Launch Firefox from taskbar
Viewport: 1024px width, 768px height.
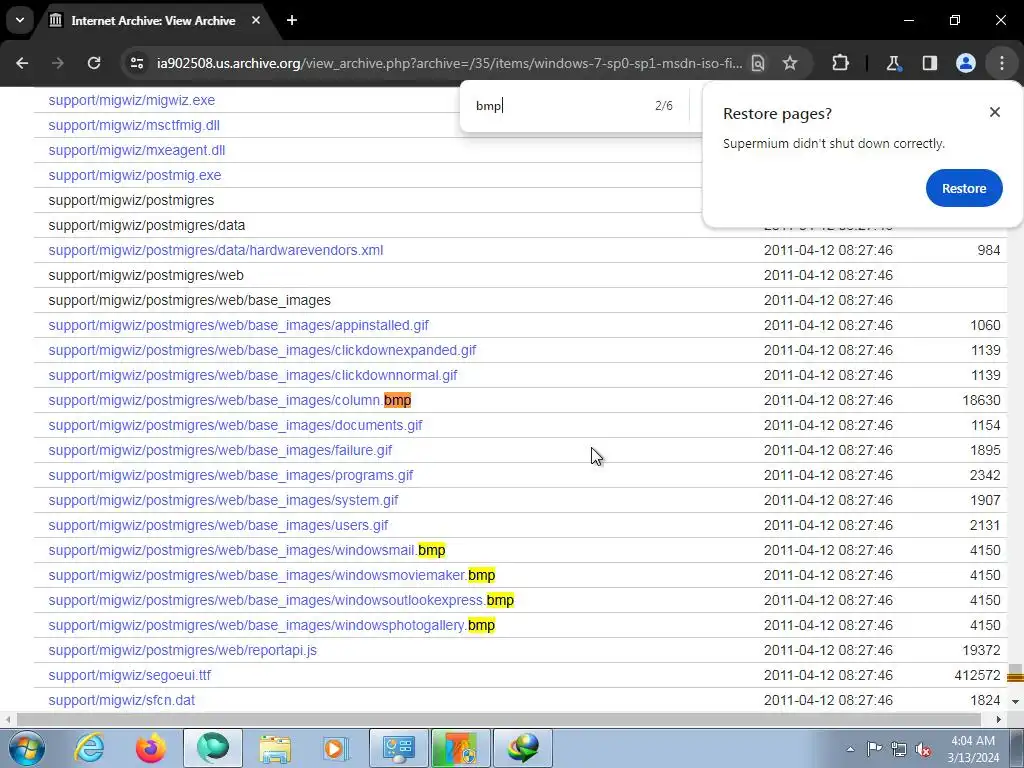[150, 748]
